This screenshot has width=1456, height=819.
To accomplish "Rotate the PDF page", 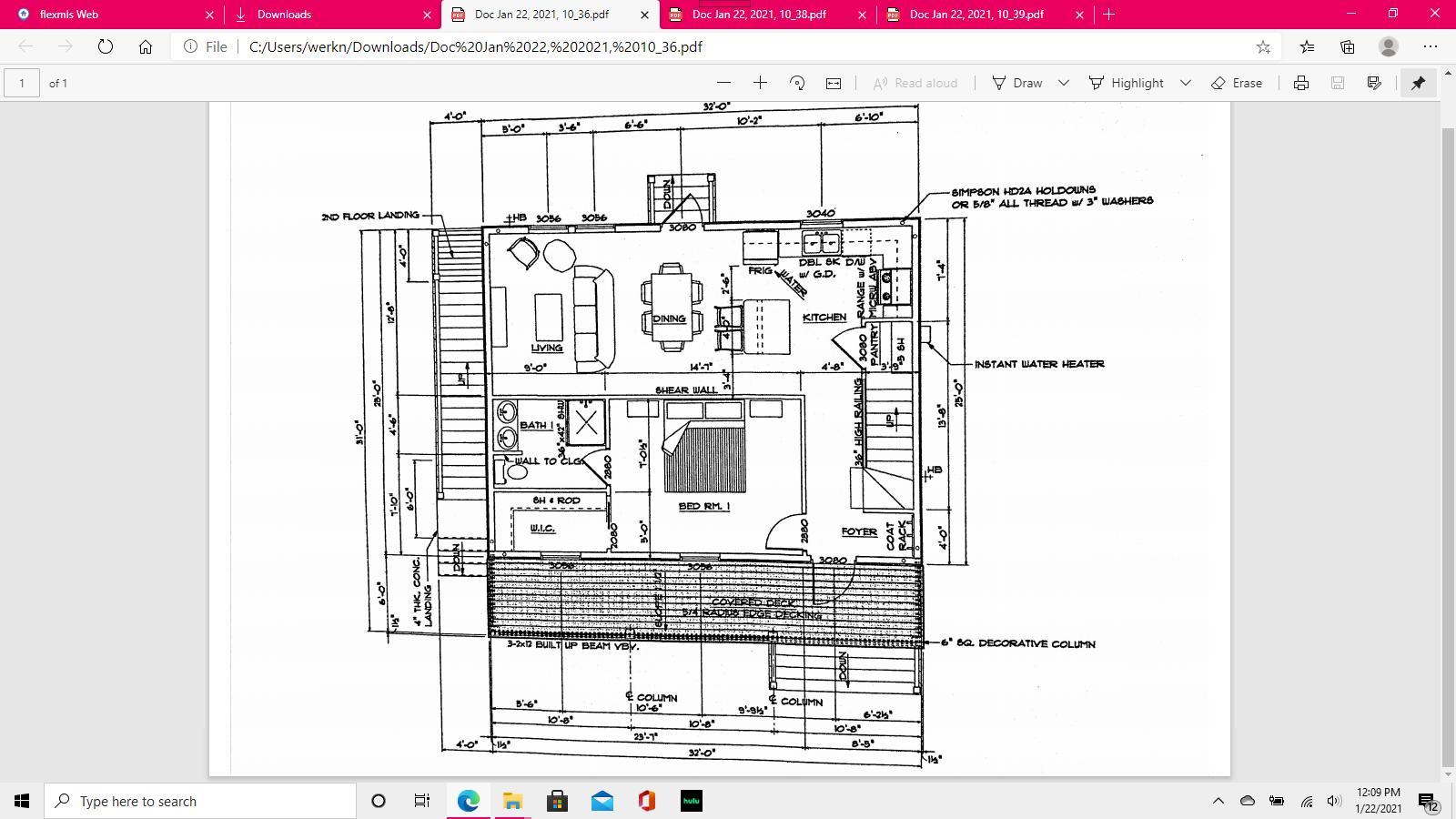I will click(797, 83).
